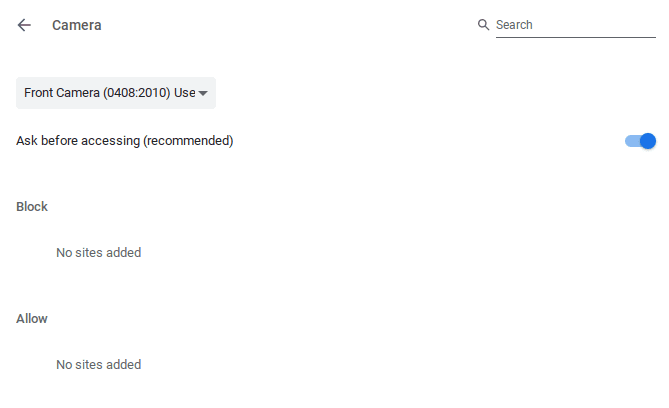This screenshot has height=408, width=669.
Task: Click the magnifying glass search icon
Action: 483,25
